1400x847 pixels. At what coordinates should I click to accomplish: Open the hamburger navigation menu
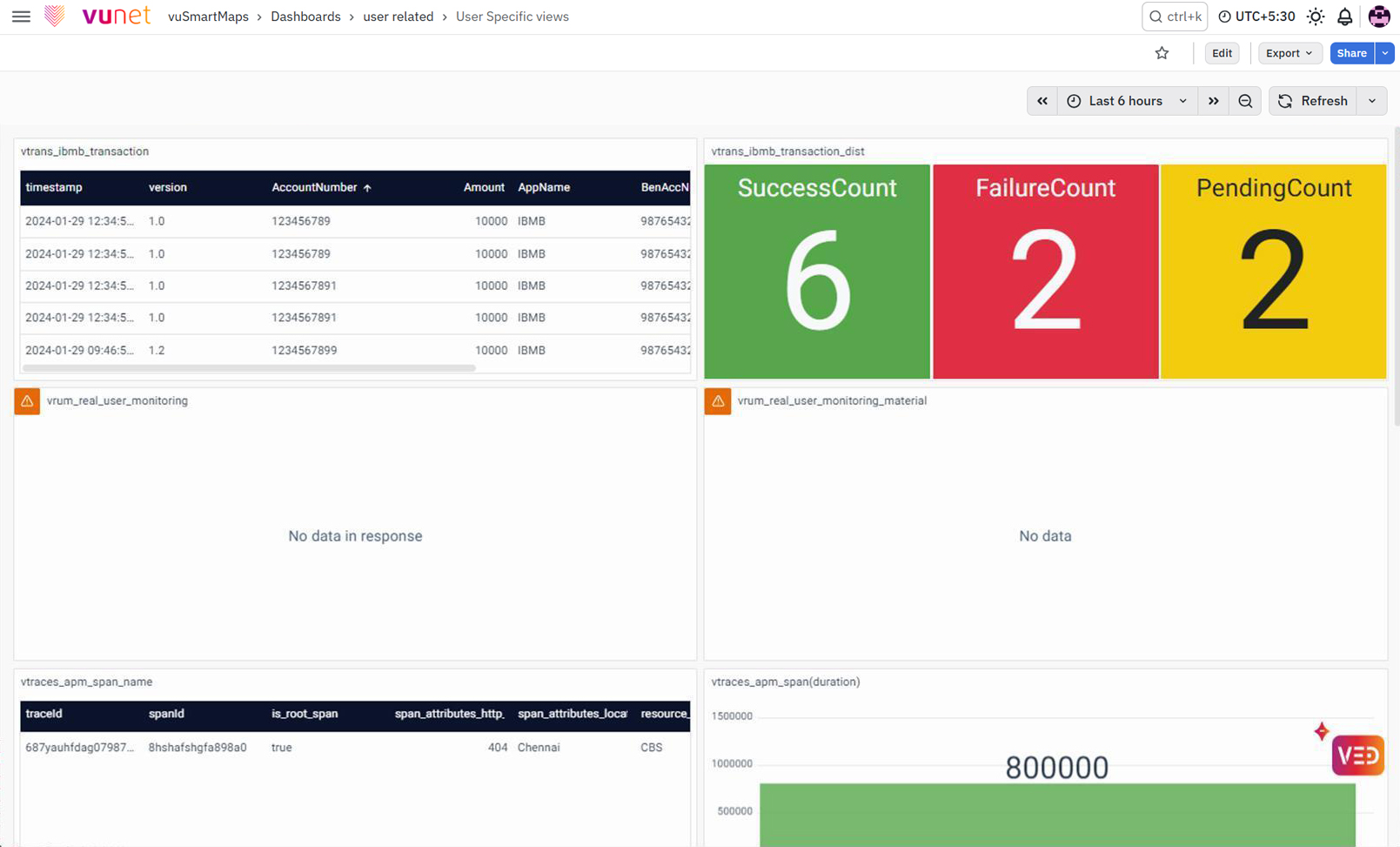coord(21,17)
